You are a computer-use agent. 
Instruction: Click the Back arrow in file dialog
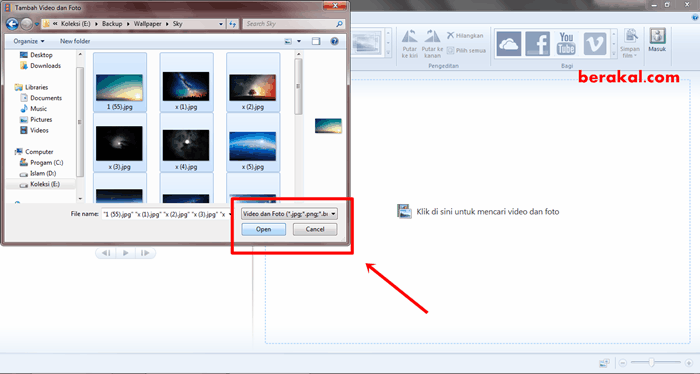tap(12, 24)
